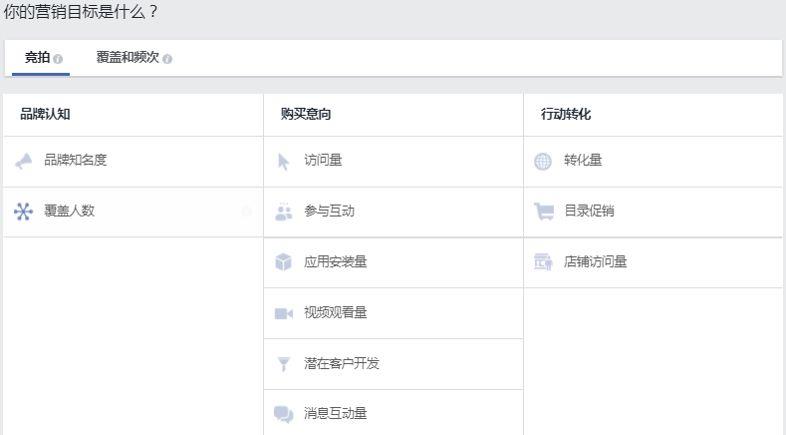
Task: Show info tooltip next to 竞拍
Action: (x=58, y=59)
